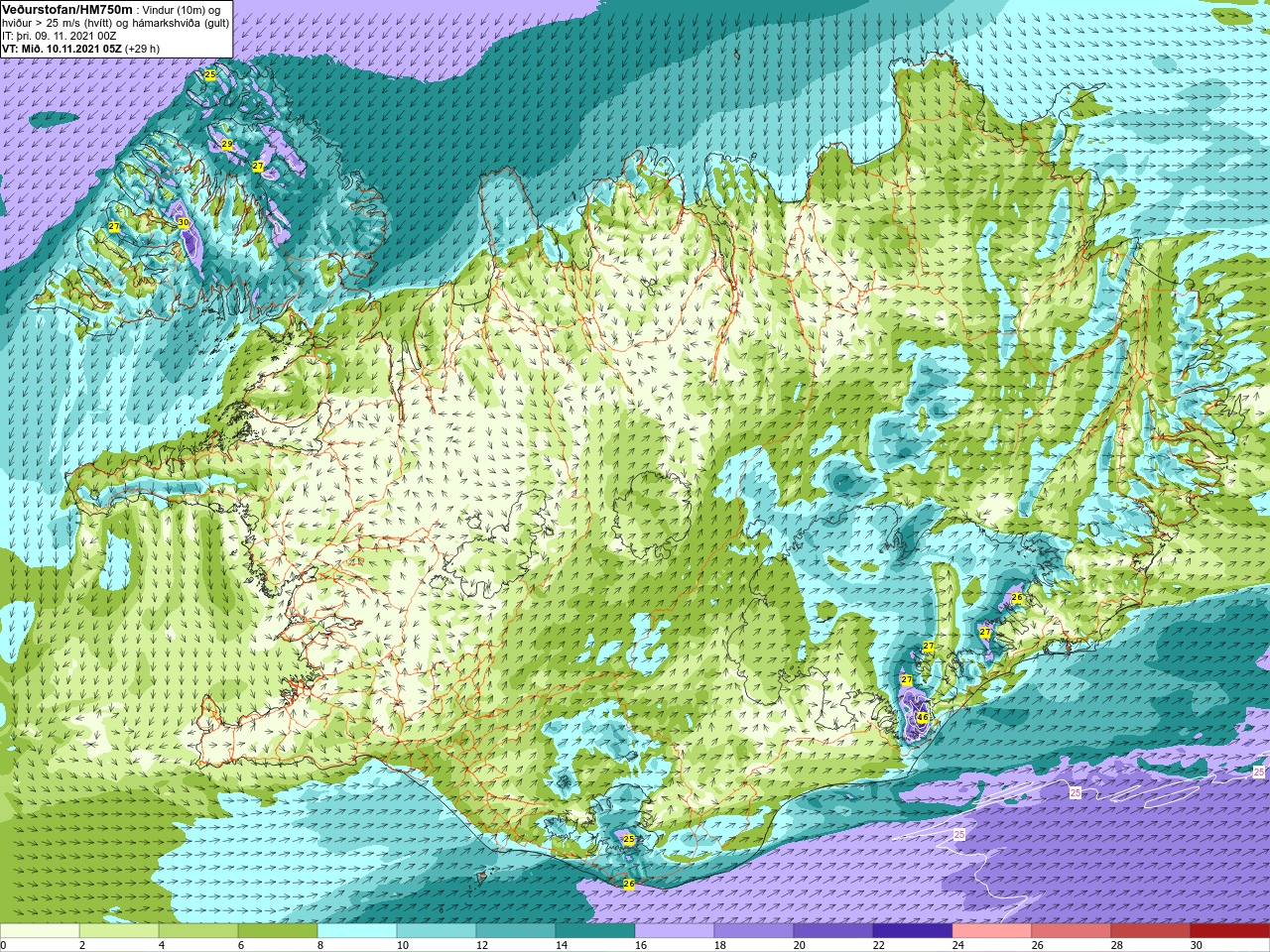Click the dark red above-30 legend swatch
Screen dimensions: 1270x952
pyautogui.click(x=1230, y=931)
